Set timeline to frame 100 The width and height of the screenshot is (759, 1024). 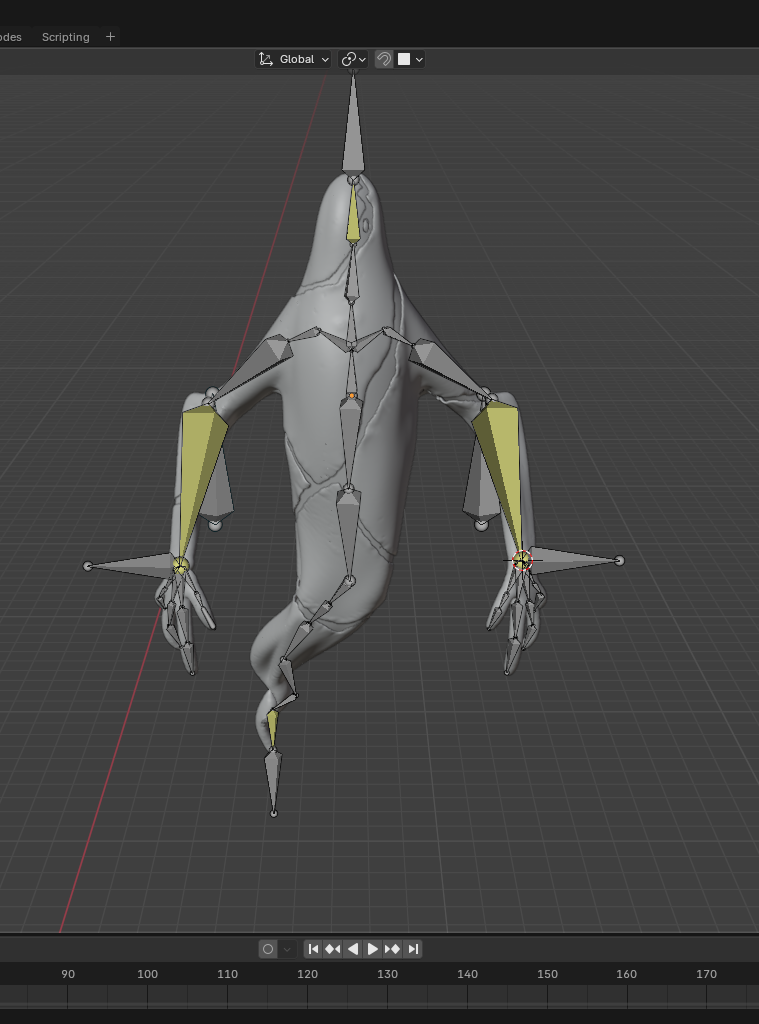pos(148,974)
